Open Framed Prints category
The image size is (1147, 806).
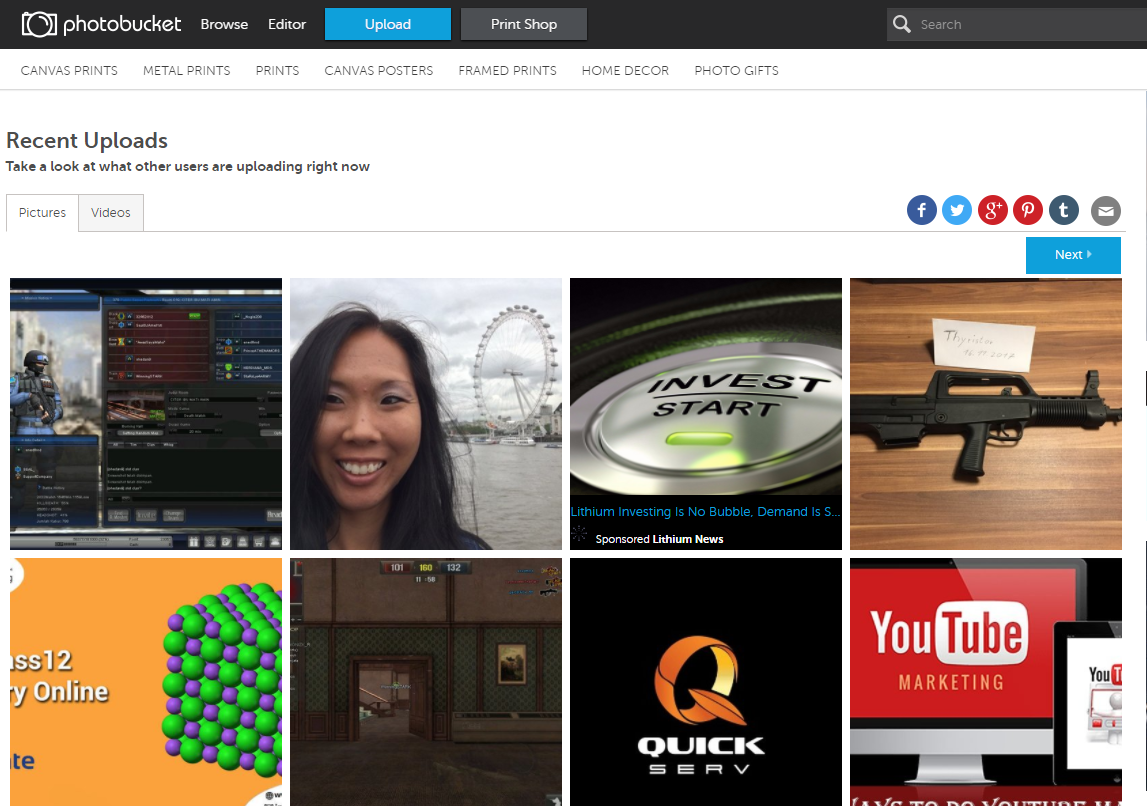click(x=508, y=70)
